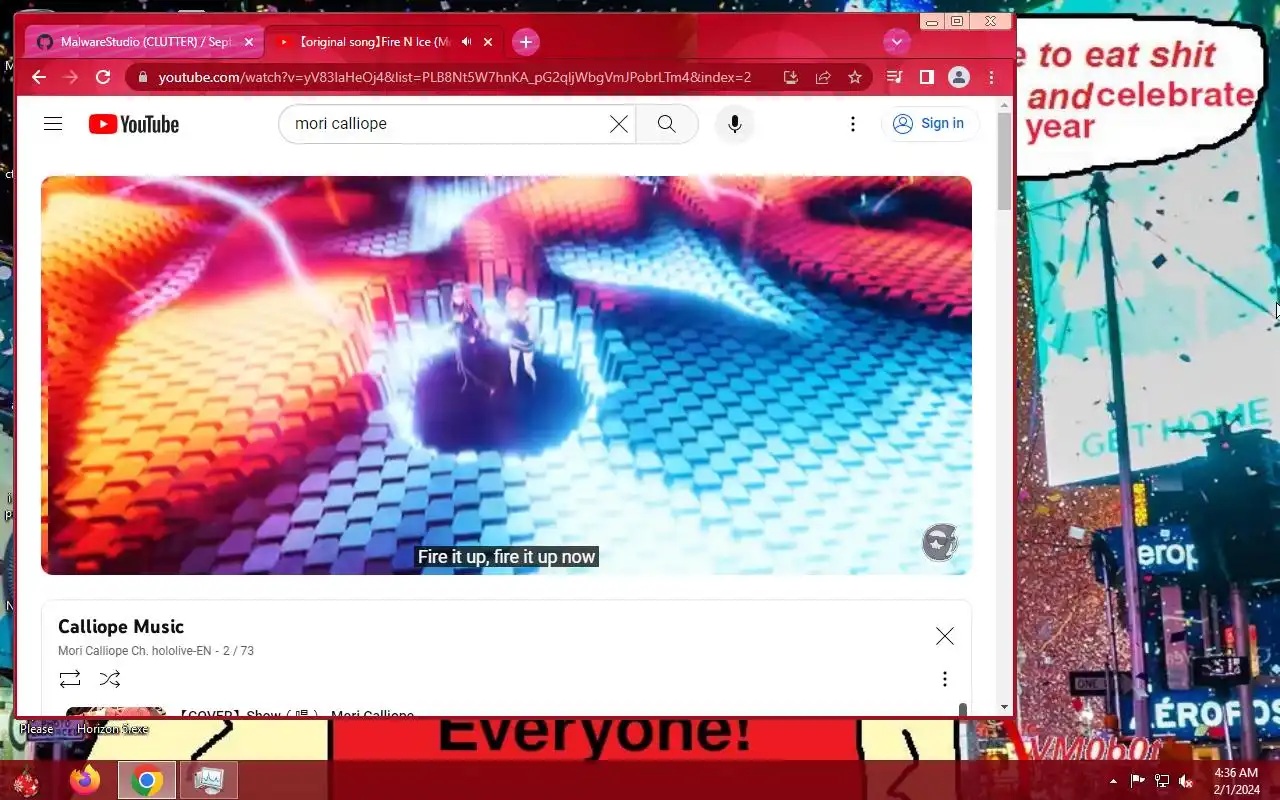The width and height of the screenshot is (1280, 800).
Task: Start voice search with the microphone icon
Action: (735, 124)
